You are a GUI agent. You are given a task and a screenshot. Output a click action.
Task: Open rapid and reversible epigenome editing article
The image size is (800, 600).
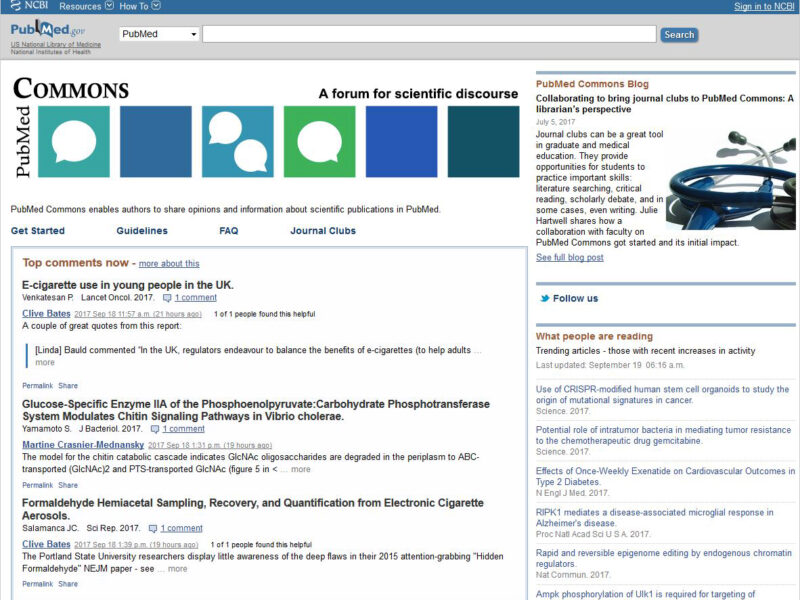pos(664,559)
